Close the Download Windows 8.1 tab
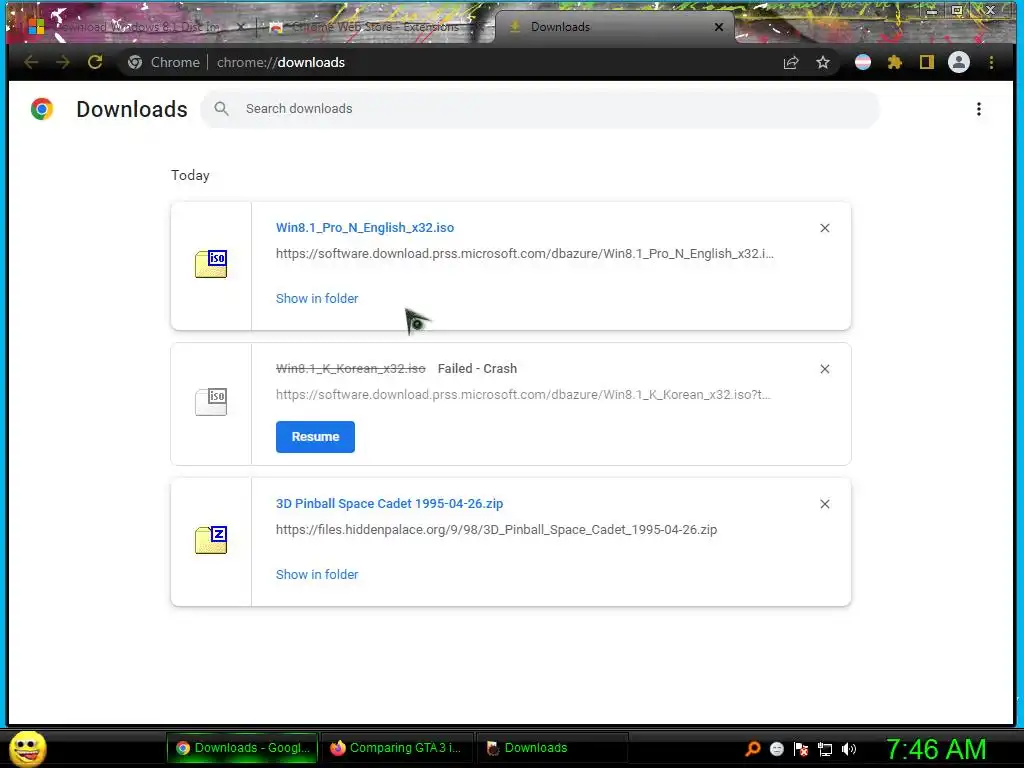Screen dimensions: 1024x768 (x=240, y=27)
